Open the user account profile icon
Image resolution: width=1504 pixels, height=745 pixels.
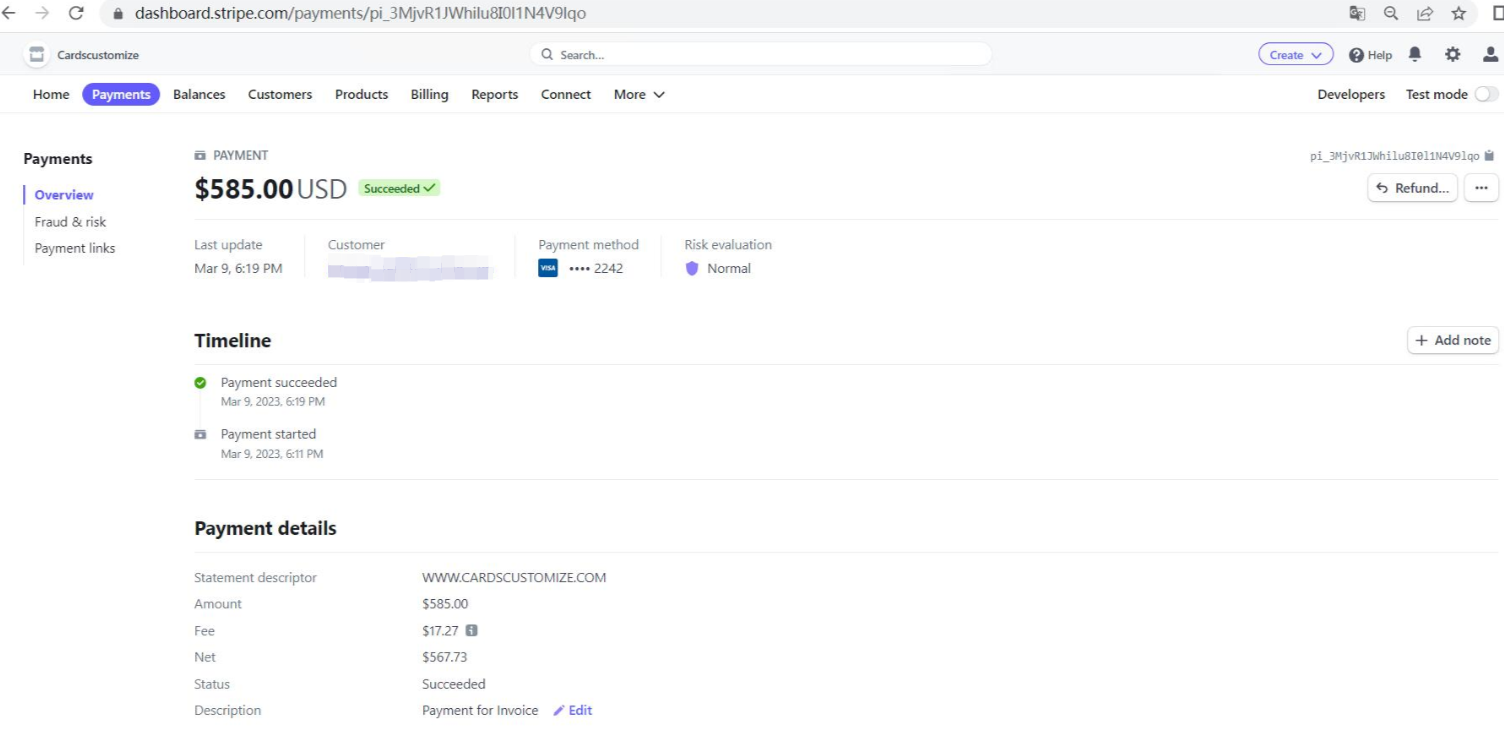point(1490,55)
